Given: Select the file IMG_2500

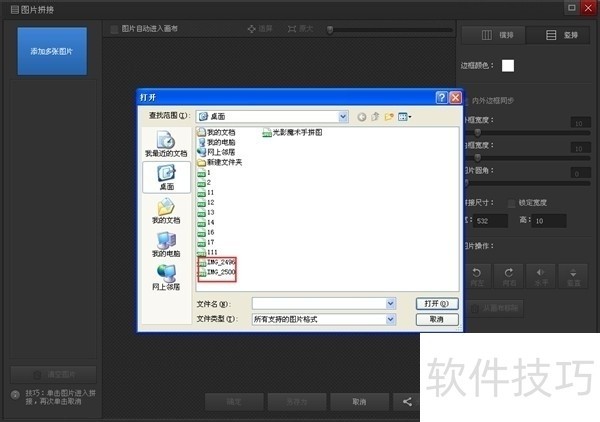Looking at the screenshot, I should click(217, 272).
